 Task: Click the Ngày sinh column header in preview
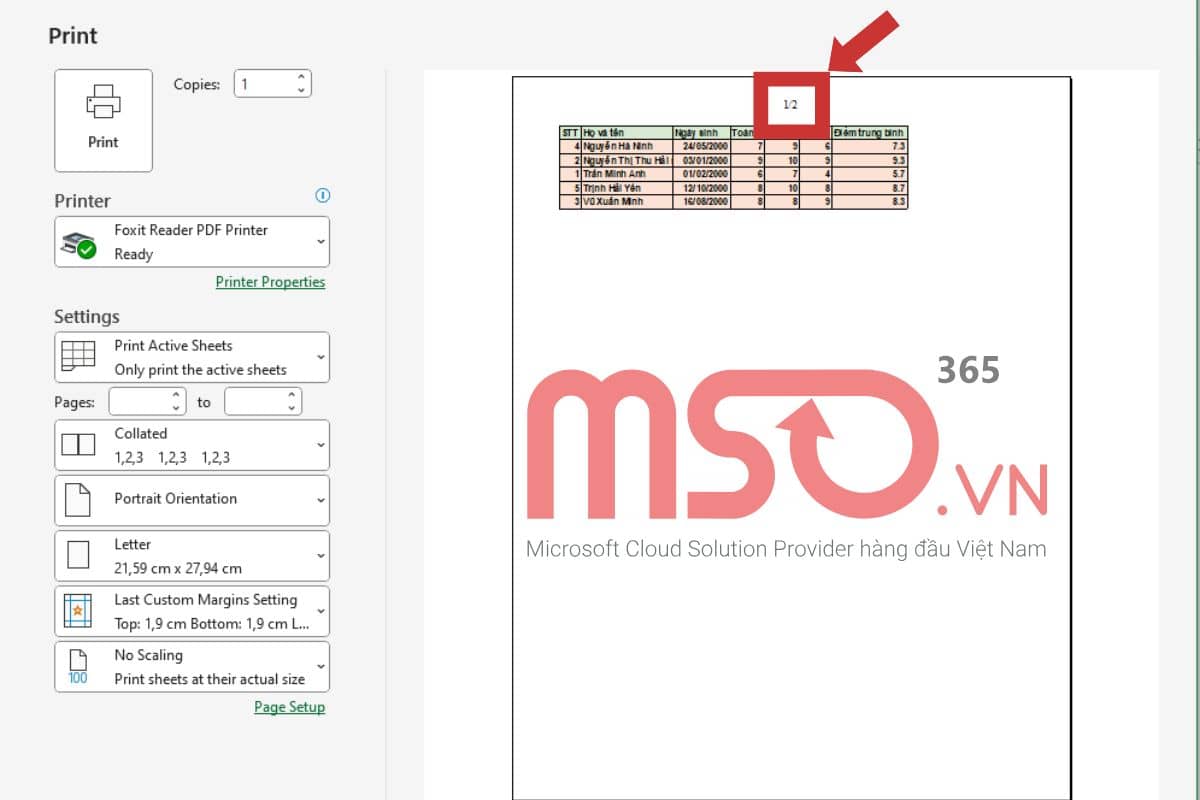701,132
